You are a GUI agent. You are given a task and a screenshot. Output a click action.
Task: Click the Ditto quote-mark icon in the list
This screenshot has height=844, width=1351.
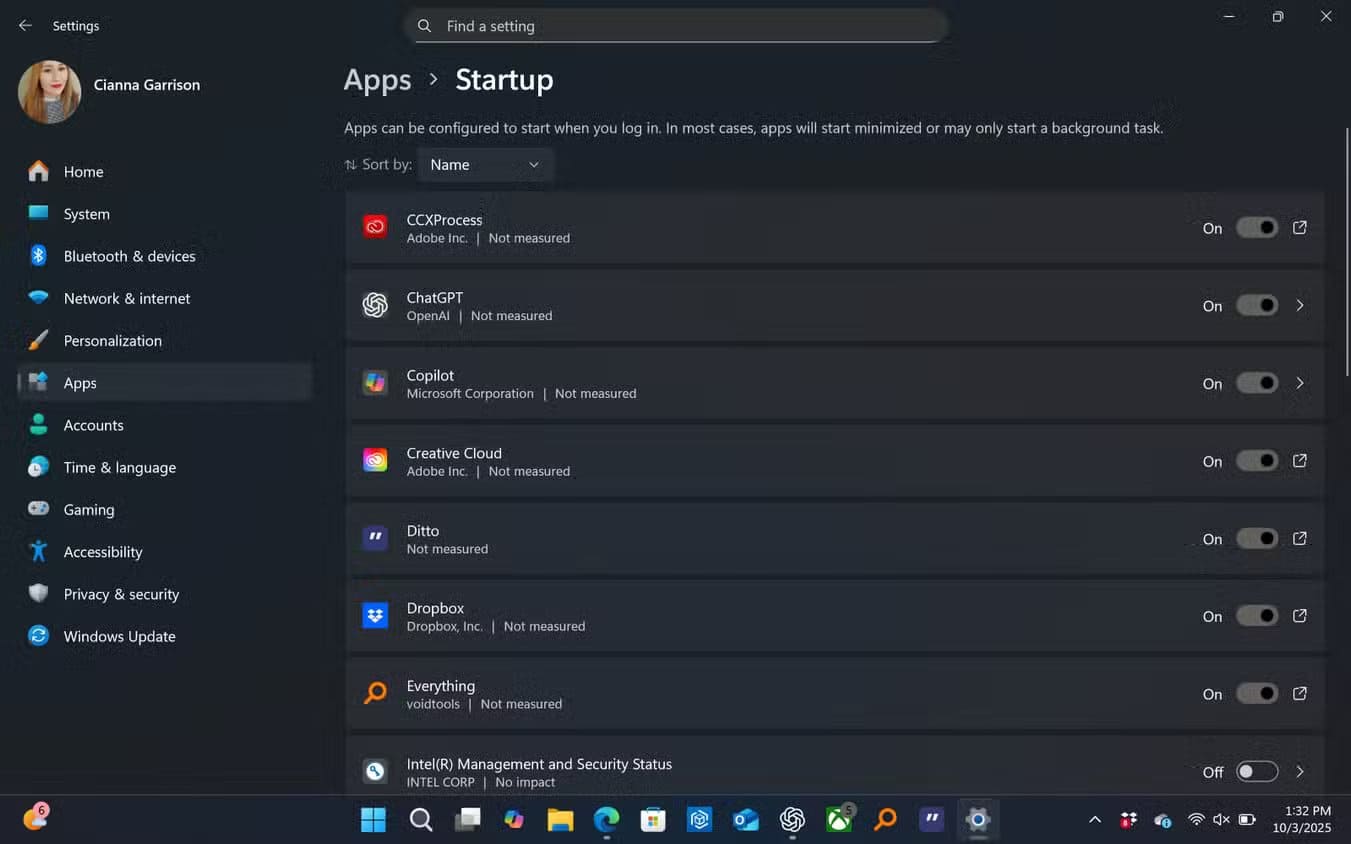click(375, 538)
